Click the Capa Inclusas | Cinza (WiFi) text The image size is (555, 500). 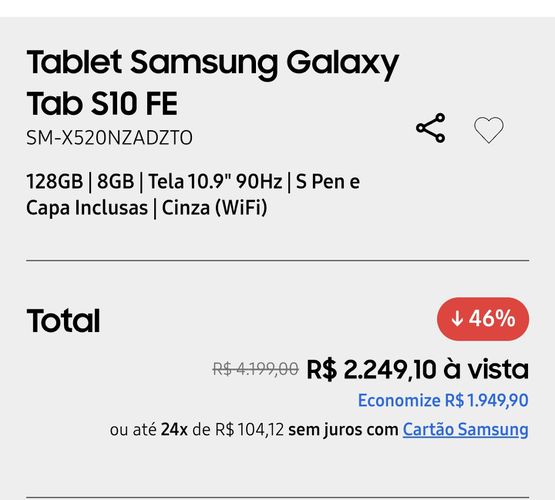[147, 208]
